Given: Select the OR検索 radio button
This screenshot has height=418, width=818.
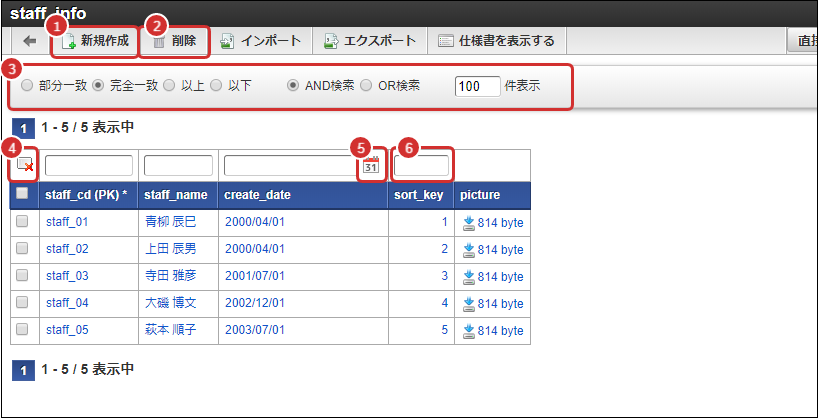Looking at the screenshot, I should pos(366,86).
